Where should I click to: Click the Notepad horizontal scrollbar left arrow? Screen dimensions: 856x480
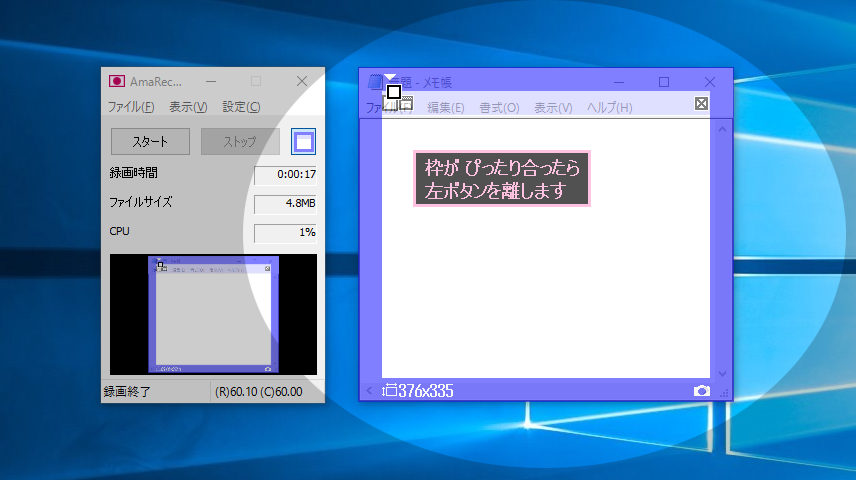point(370,390)
